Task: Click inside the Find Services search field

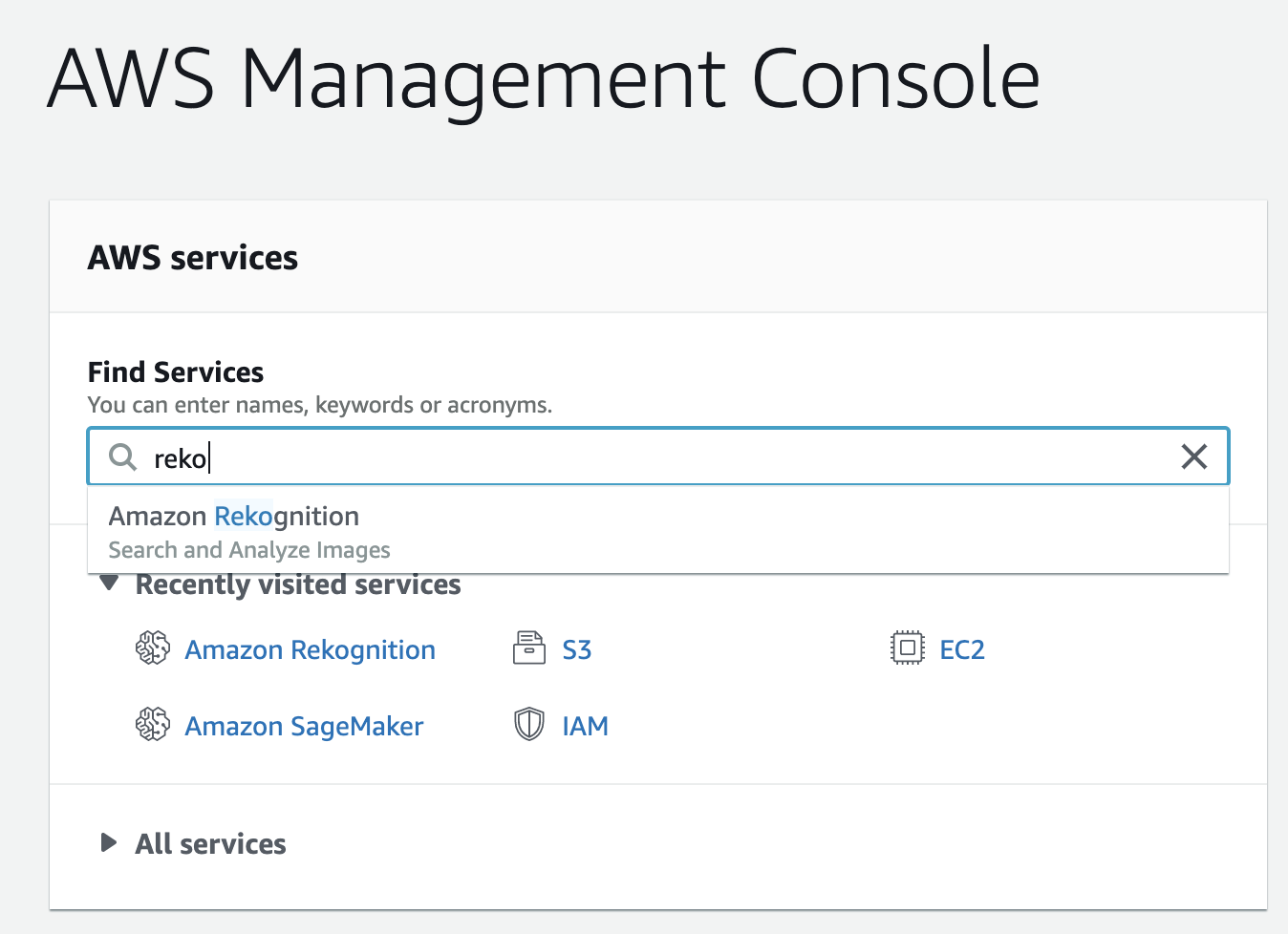Action: point(669,457)
